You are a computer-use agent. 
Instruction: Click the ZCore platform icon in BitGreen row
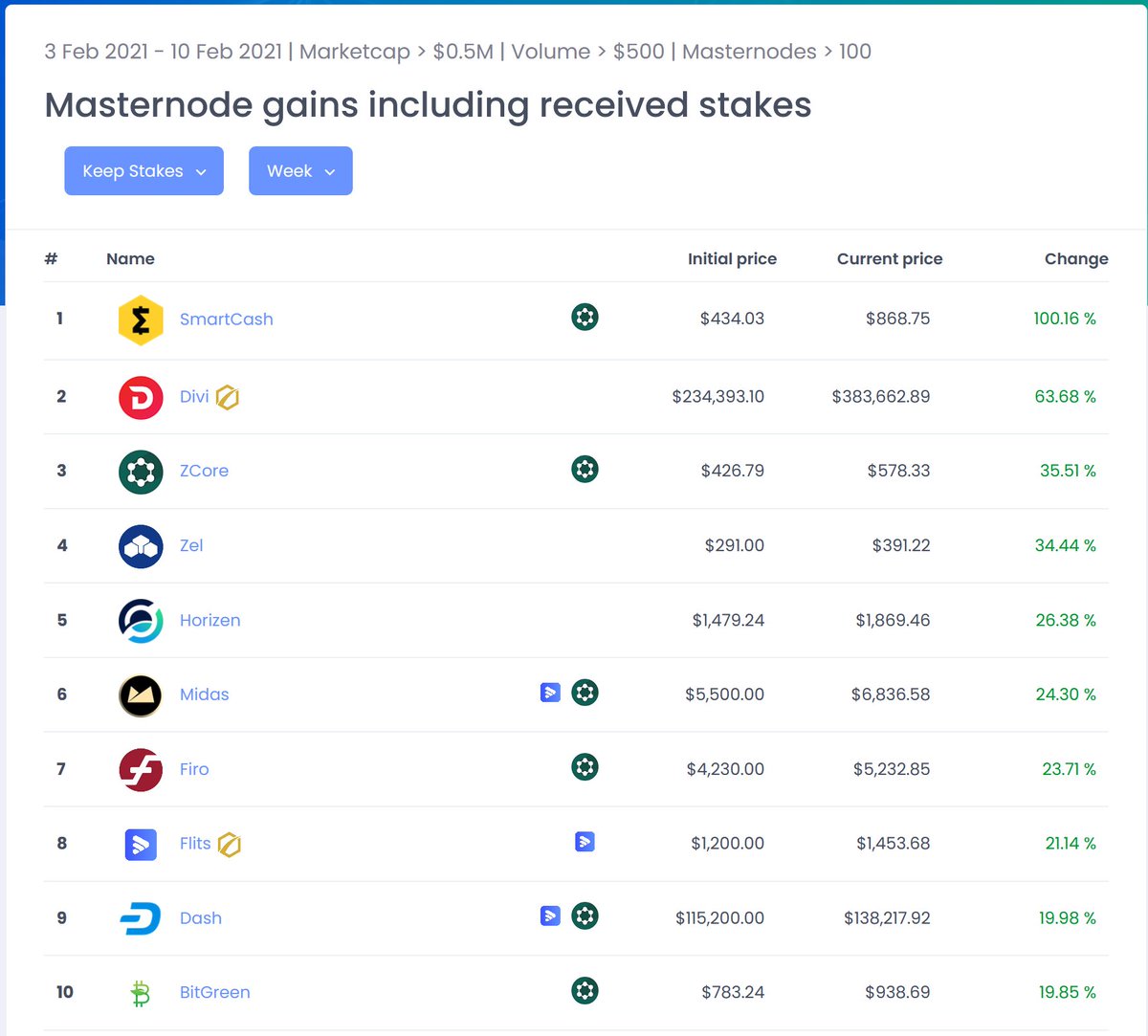tap(585, 990)
